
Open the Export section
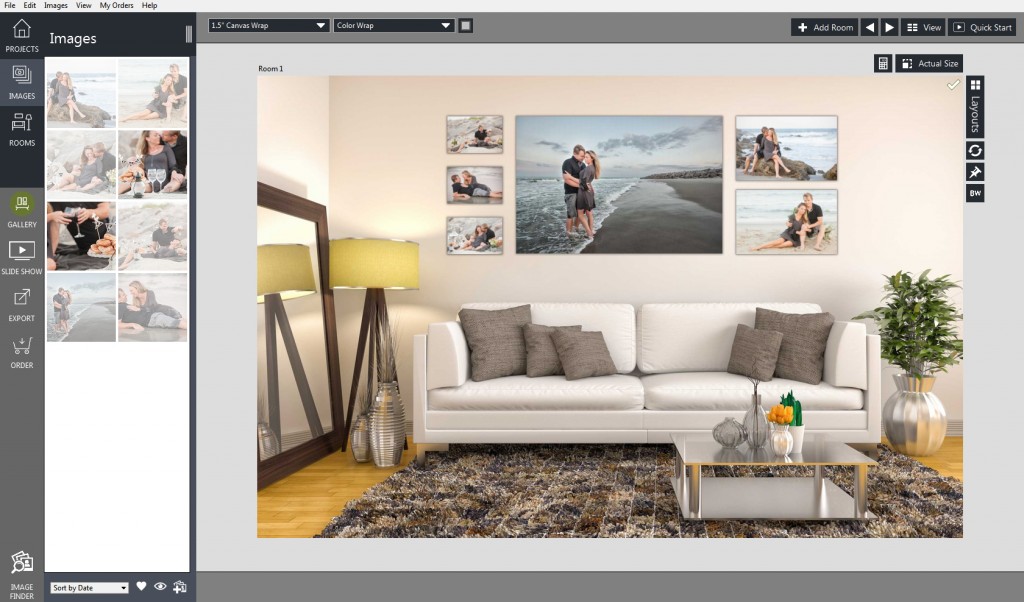(x=22, y=304)
